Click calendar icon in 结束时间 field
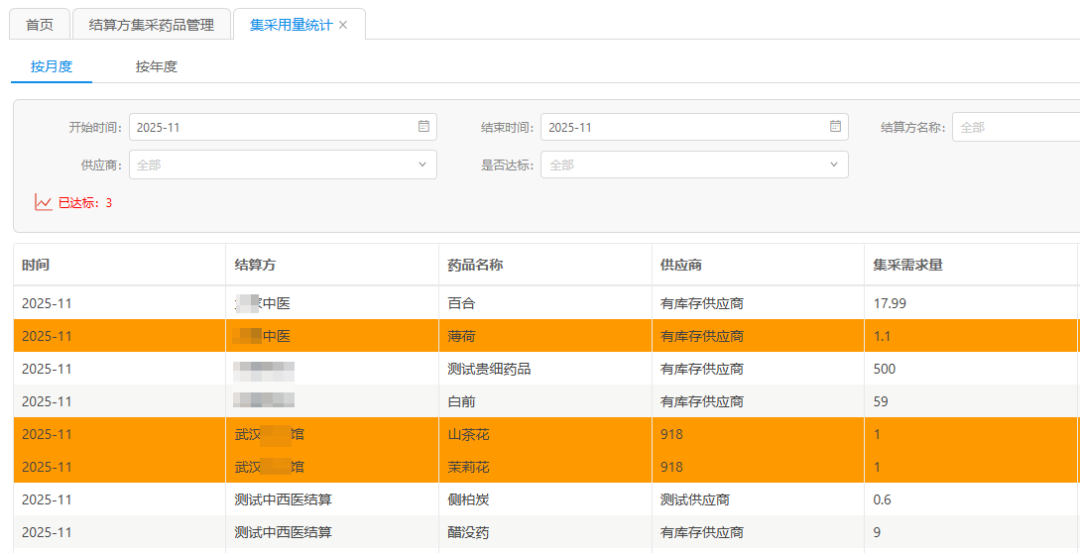The height and width of the screenshot is (553, 1080). tap(835, 127)
